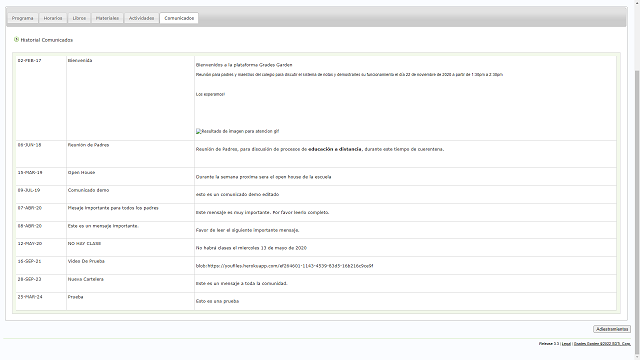Click the 'Video De Prueba' subject cell
The height and width of the screenshot is (360, 640).
click(x=130, y=266)
